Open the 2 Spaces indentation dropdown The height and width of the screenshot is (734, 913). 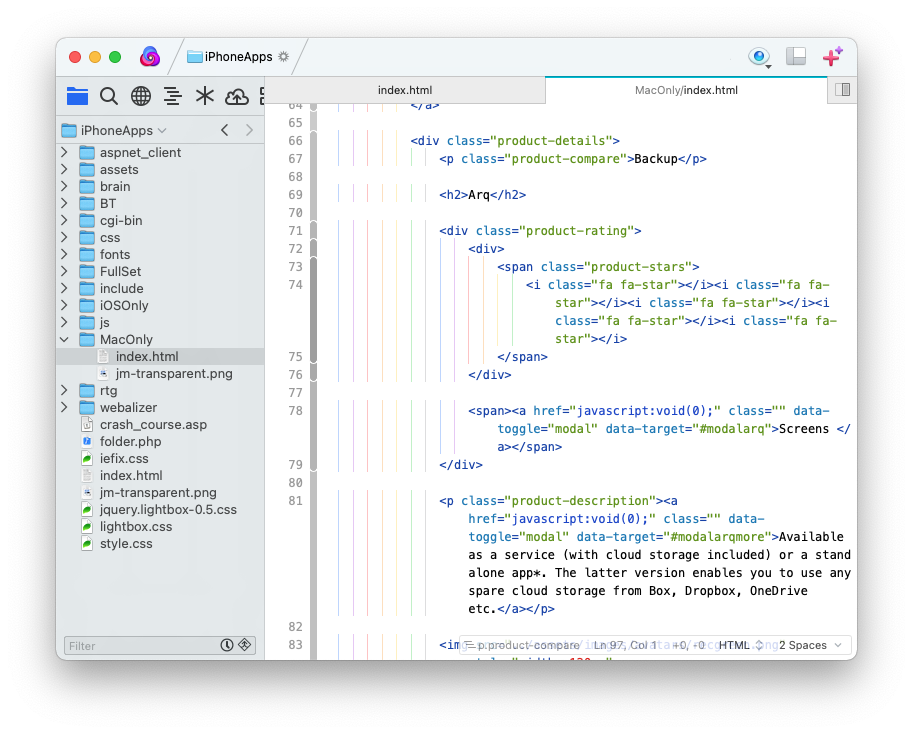point(811,645)
